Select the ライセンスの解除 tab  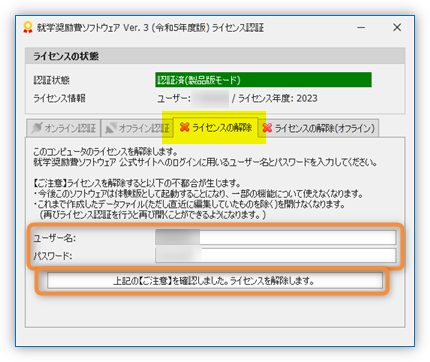click(216, 127)
